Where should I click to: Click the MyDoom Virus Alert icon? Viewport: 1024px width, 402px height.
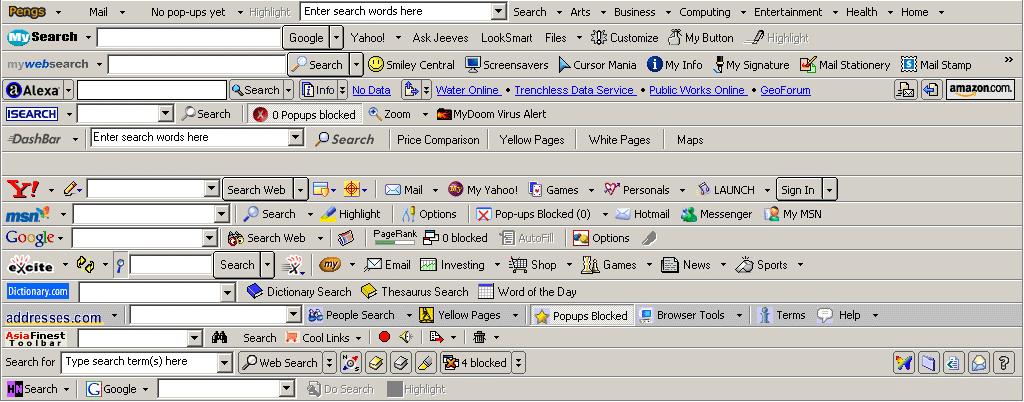click(x=445, y=114)
